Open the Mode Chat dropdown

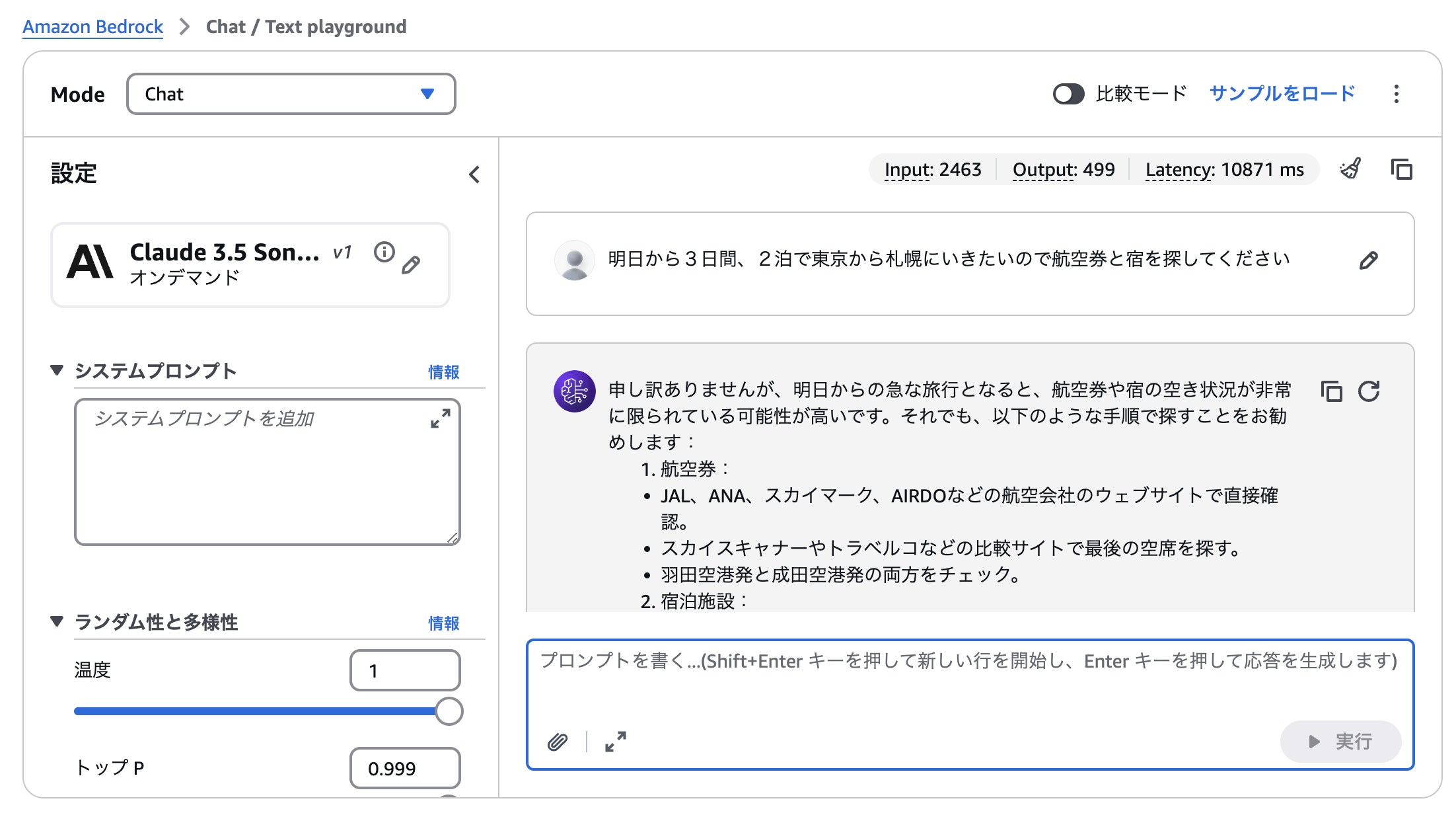point(291,94)
